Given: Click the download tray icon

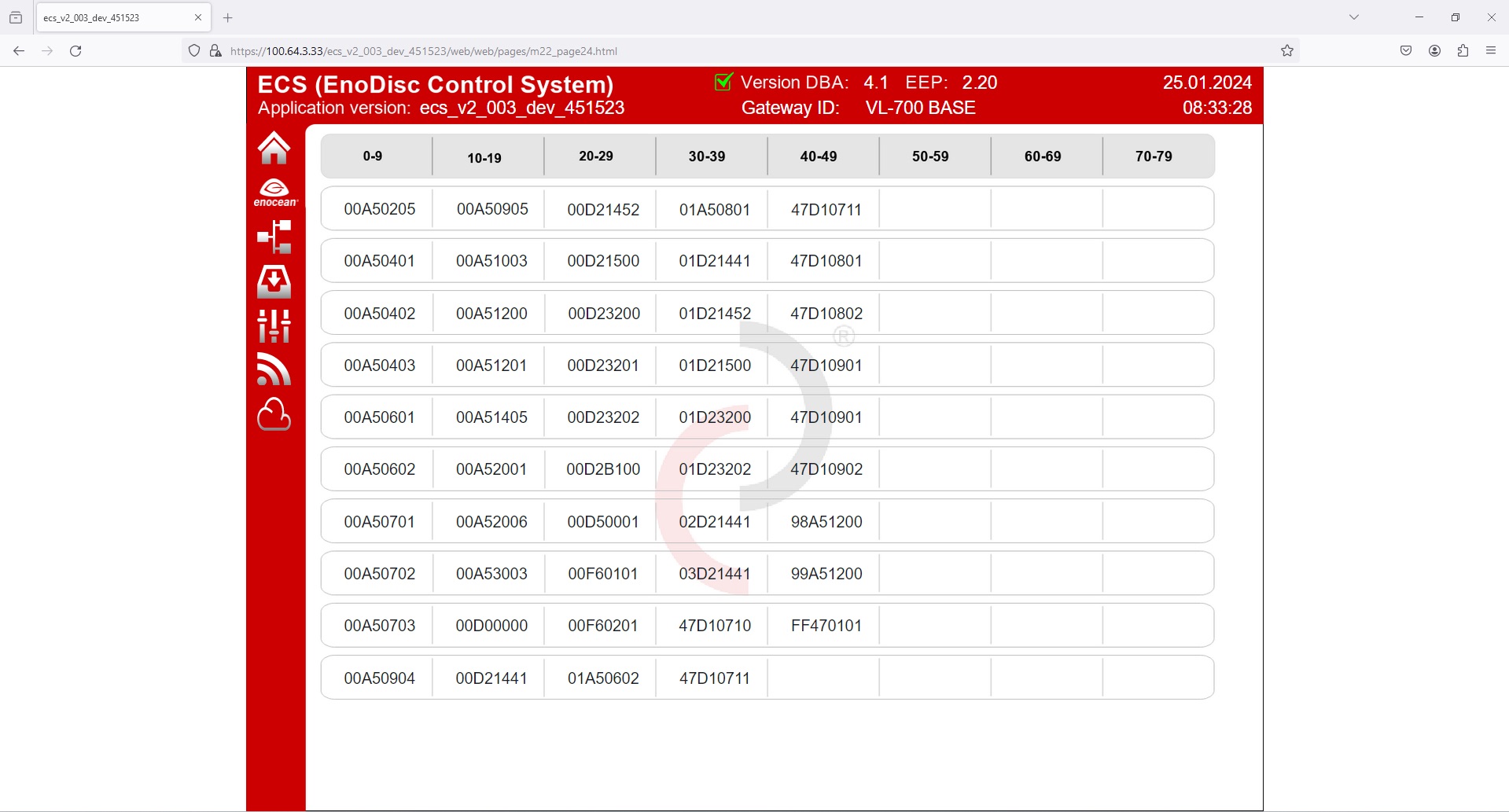Looking at the screenshot, I should tap(274, 281).
